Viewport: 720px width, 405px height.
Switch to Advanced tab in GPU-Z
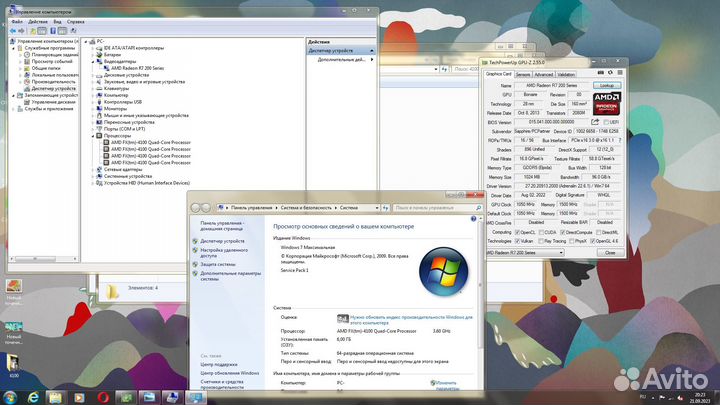point(544,74)
